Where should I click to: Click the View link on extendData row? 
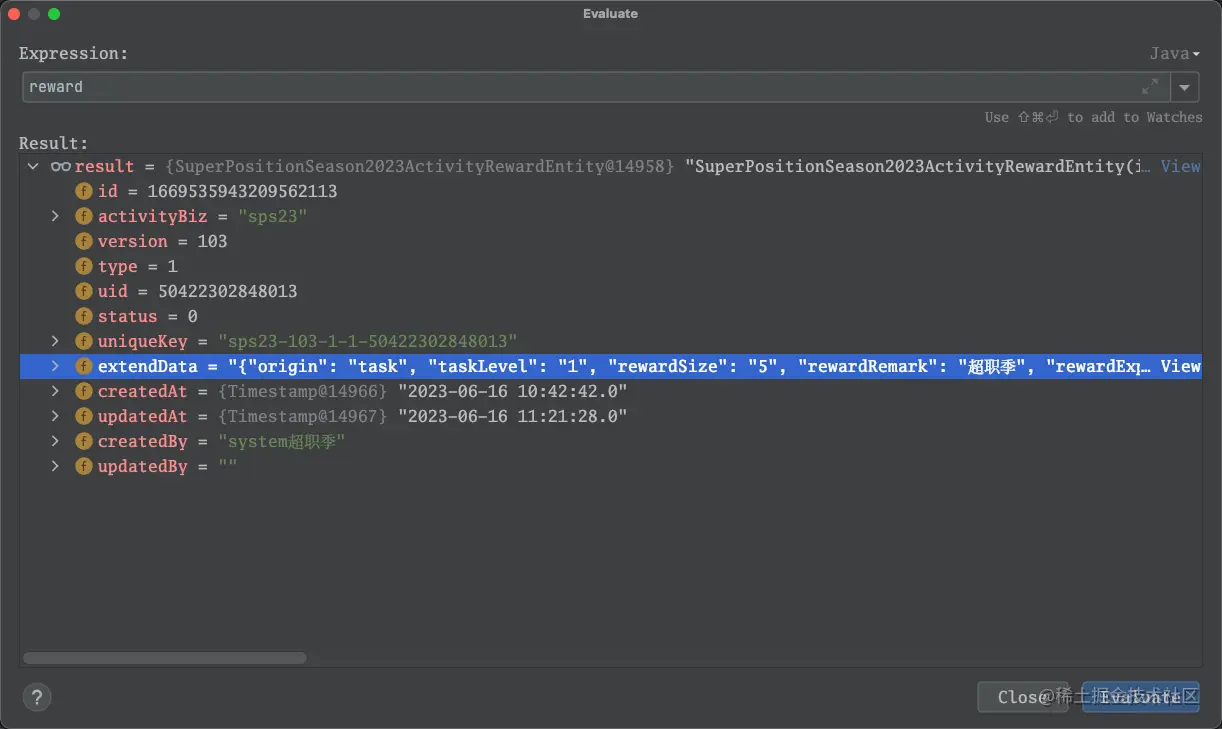pos(1180,366)
